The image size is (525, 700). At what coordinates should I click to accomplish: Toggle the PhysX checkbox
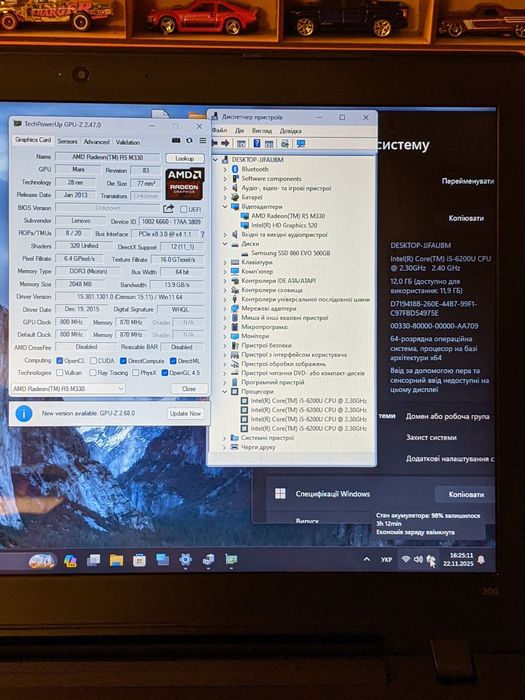(135, 372)
